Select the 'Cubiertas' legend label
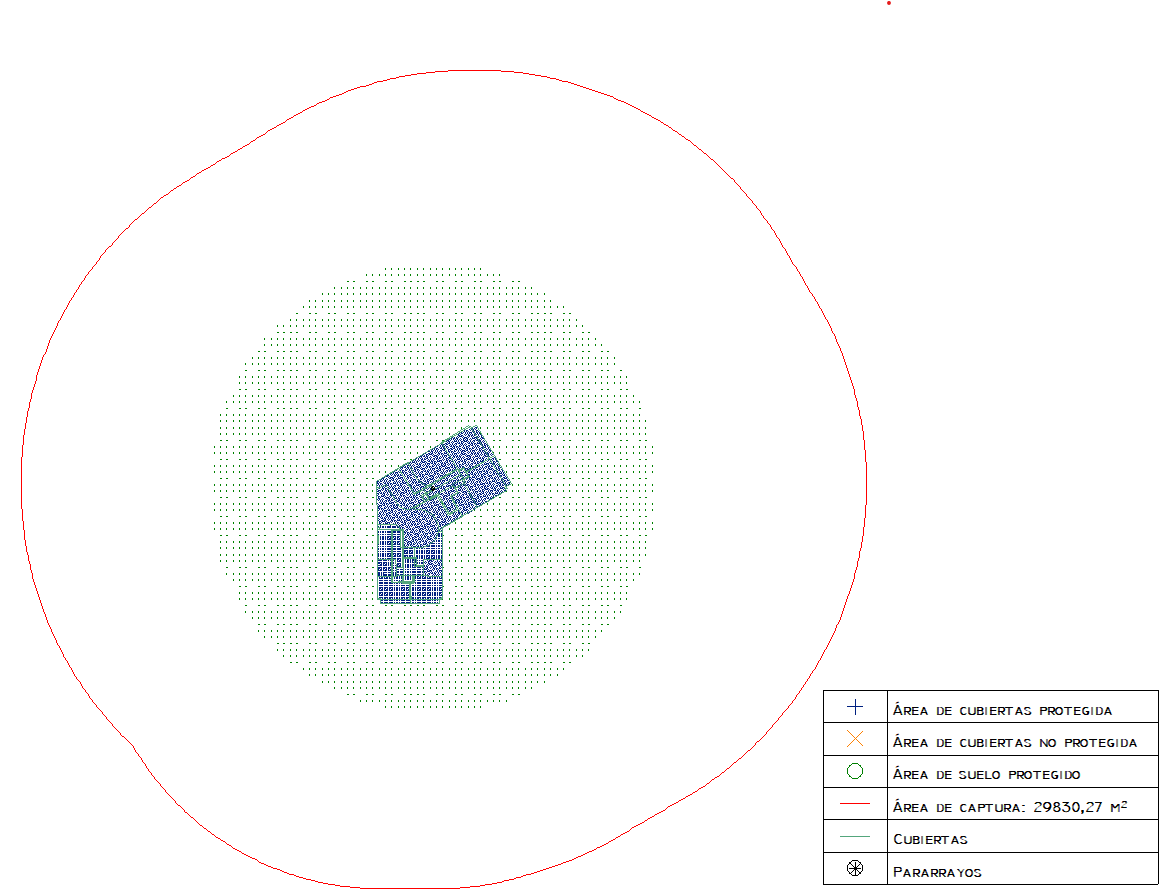This screenshot has height=894, width=1171. click(930, 839)
